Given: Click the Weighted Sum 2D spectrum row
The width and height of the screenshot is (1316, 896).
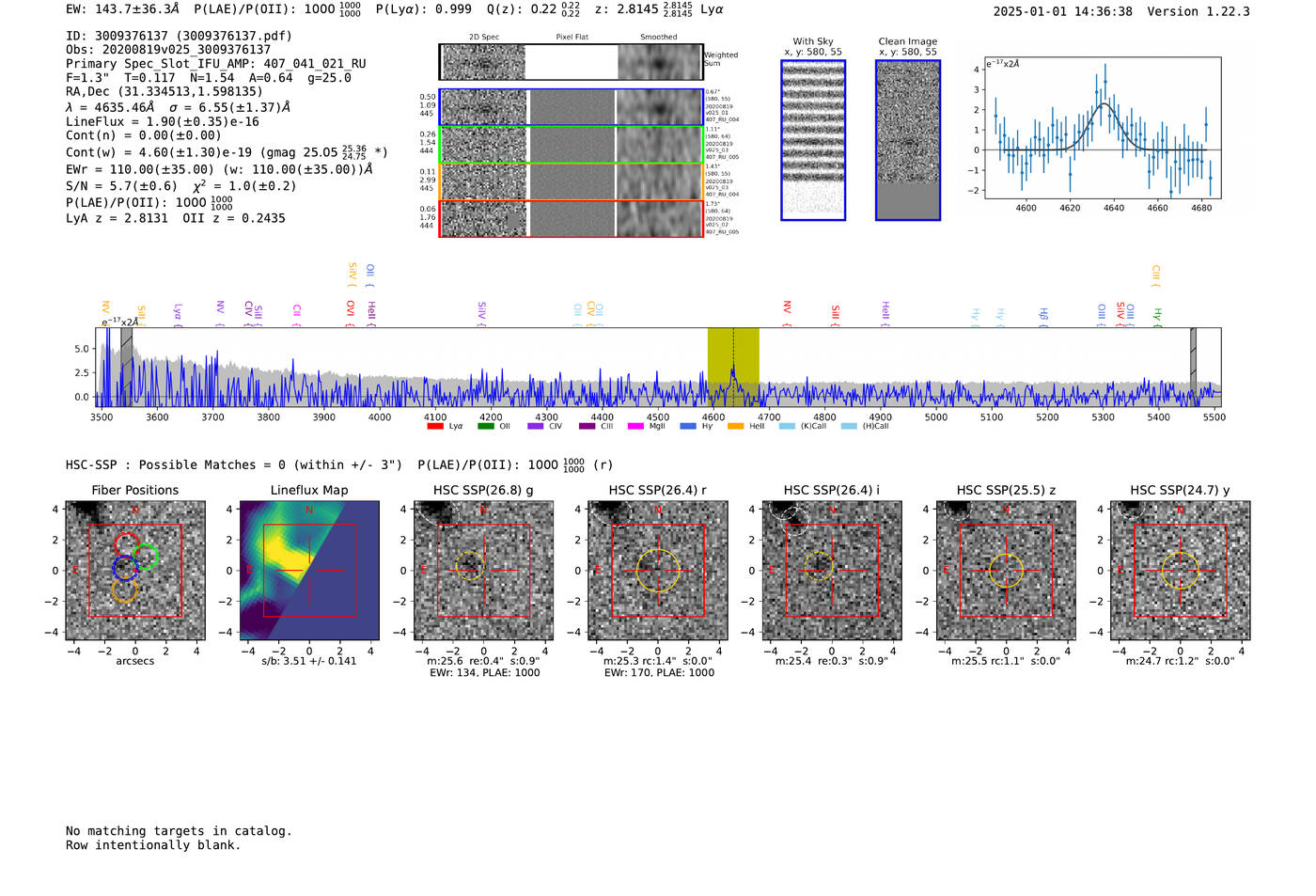Looking at the screenshot, I should (x=571, y=62).
